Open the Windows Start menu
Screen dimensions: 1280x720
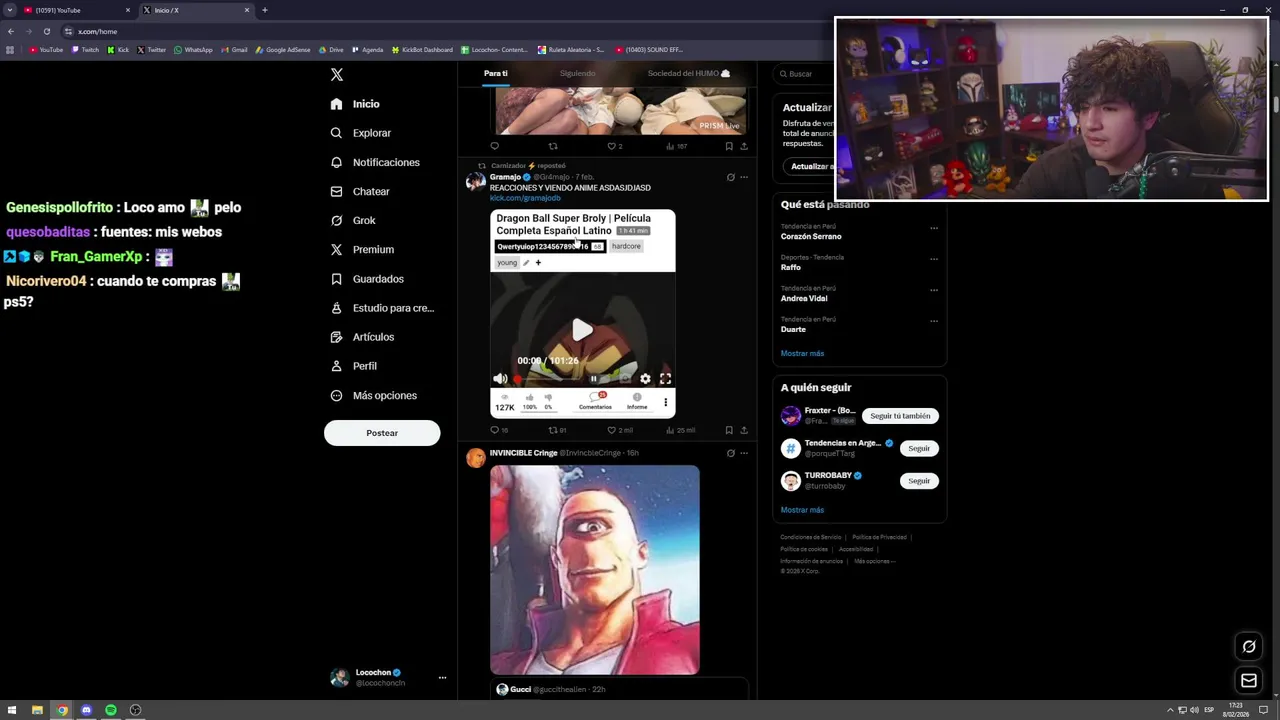(x=12, y=710)
